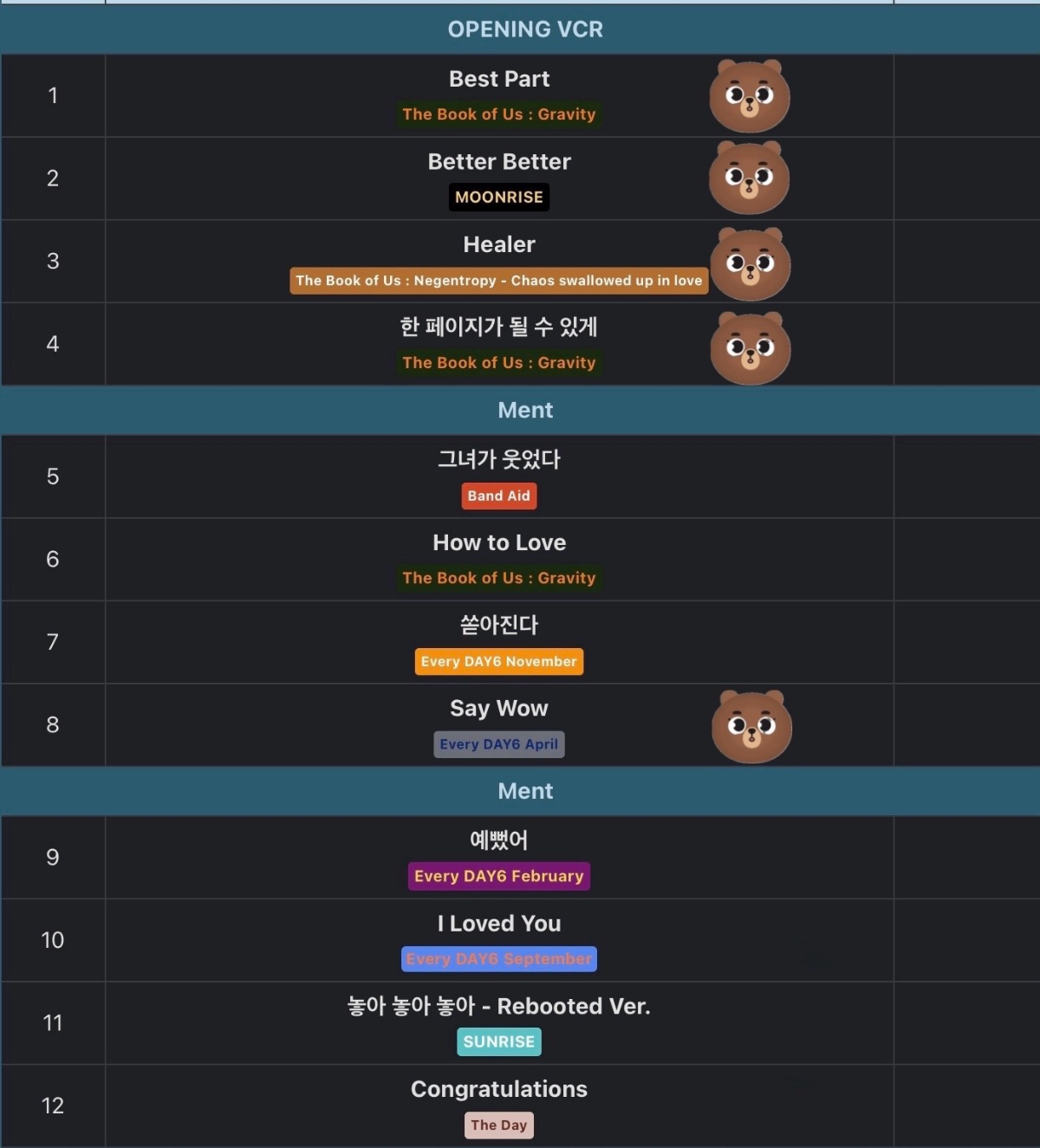The width and height of the screenshot is (1040, 1148).
Task: Open the MOONRISE album tag
Action: click(x=499, y=198)
